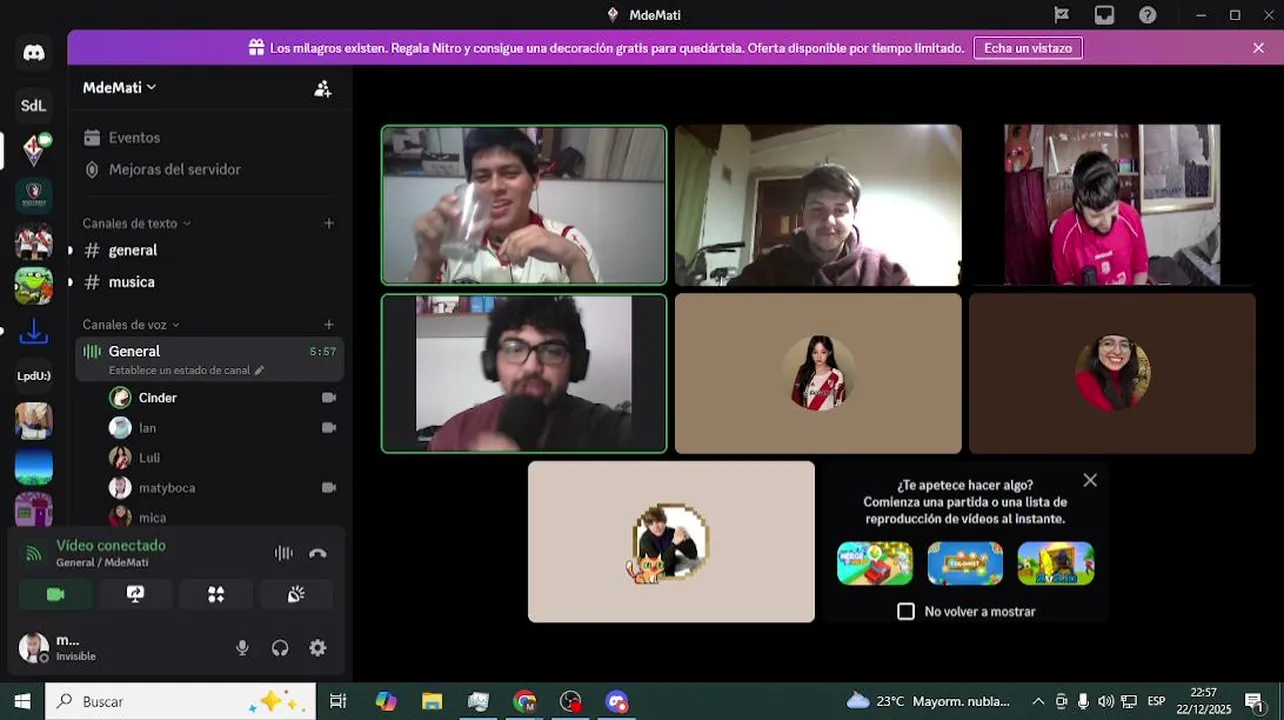Turn off your camera
The height and width of the screenshot is (720, 1284).
[x=56, y=594]
